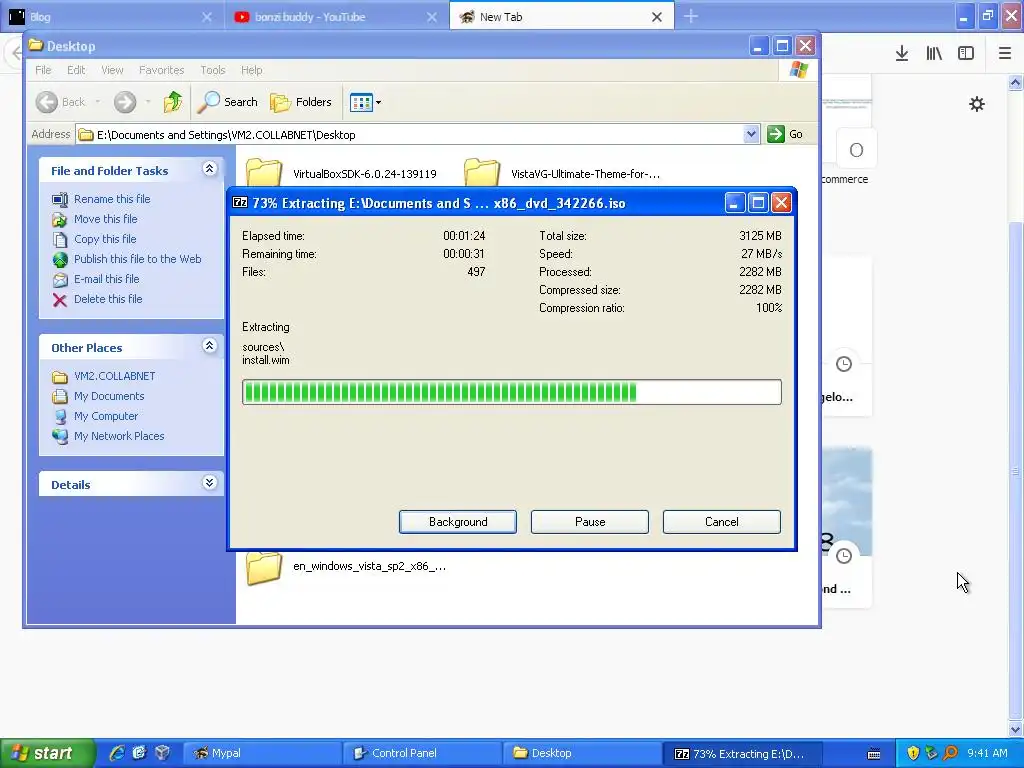Switch to 73% Extracting taskbar button
The width and height of the screenshot is (1024, 768).
743,753
